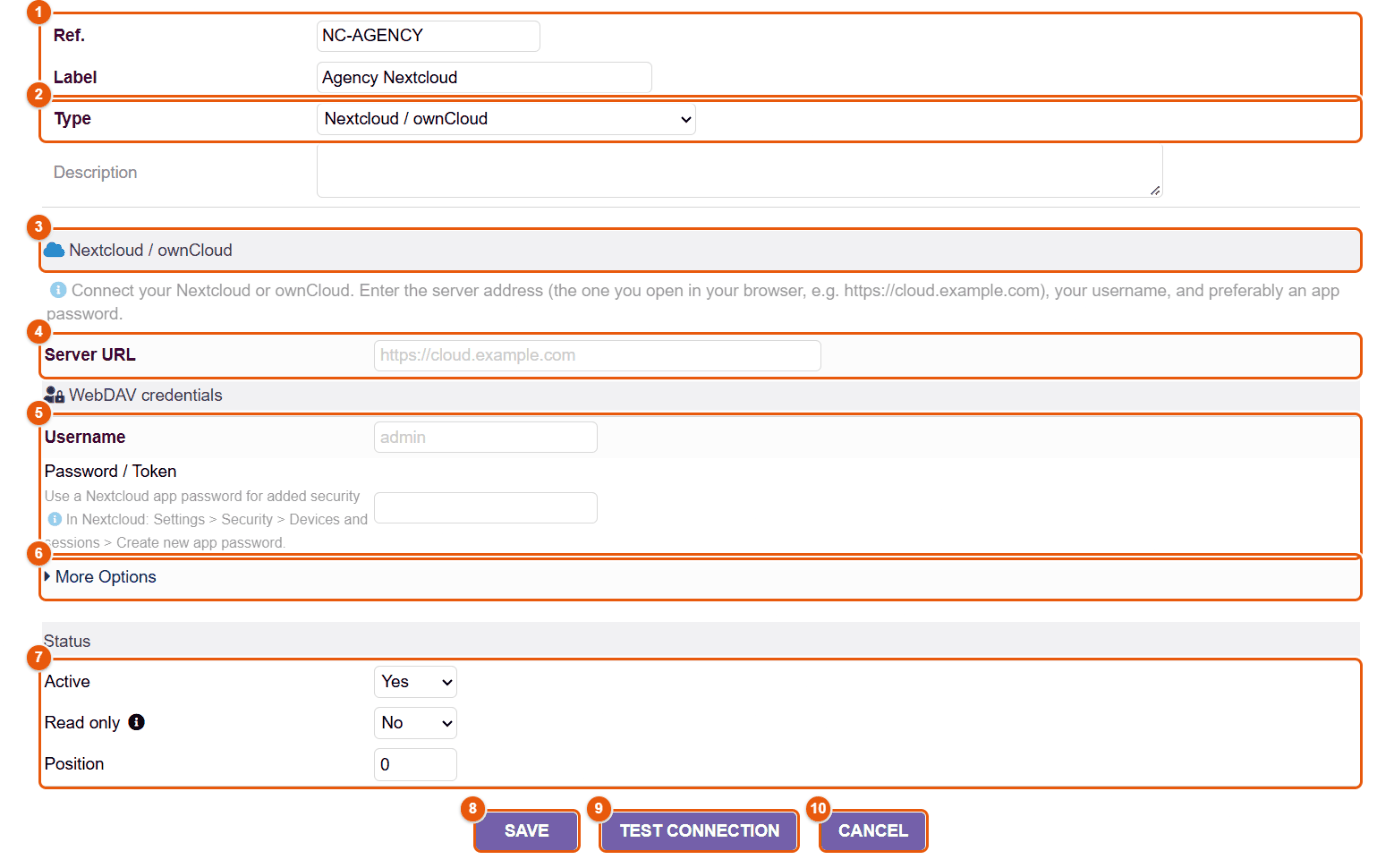Viewport: 1394px width, 868px height.
Task: Click the Nextcloud / ownCloud section heading text
Action: point(151,250)
